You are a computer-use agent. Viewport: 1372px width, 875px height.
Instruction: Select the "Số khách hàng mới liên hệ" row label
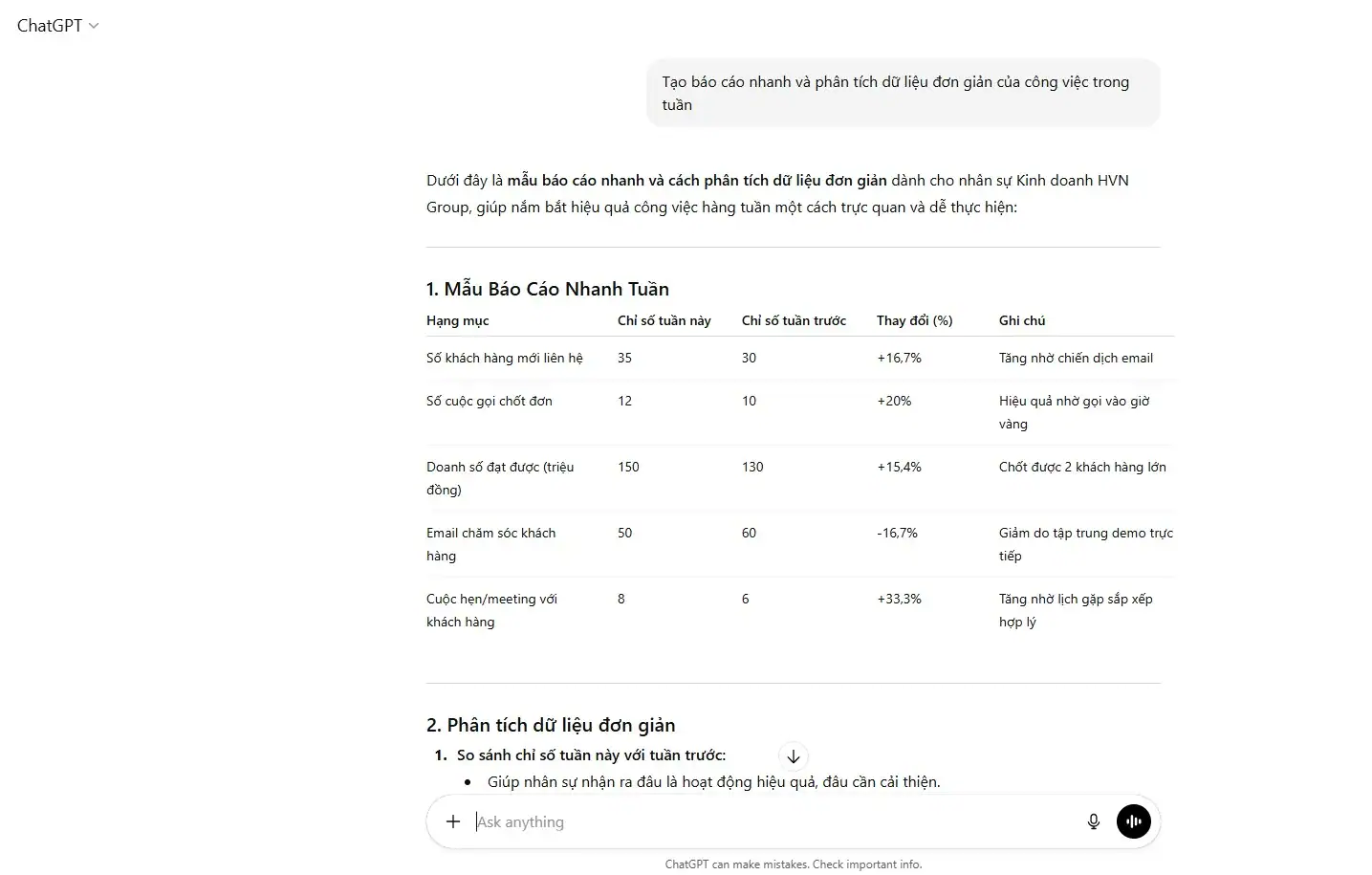(505, 358)
